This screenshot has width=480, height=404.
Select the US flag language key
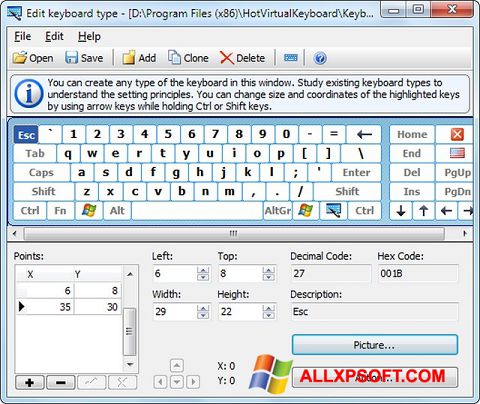(457, 153)
